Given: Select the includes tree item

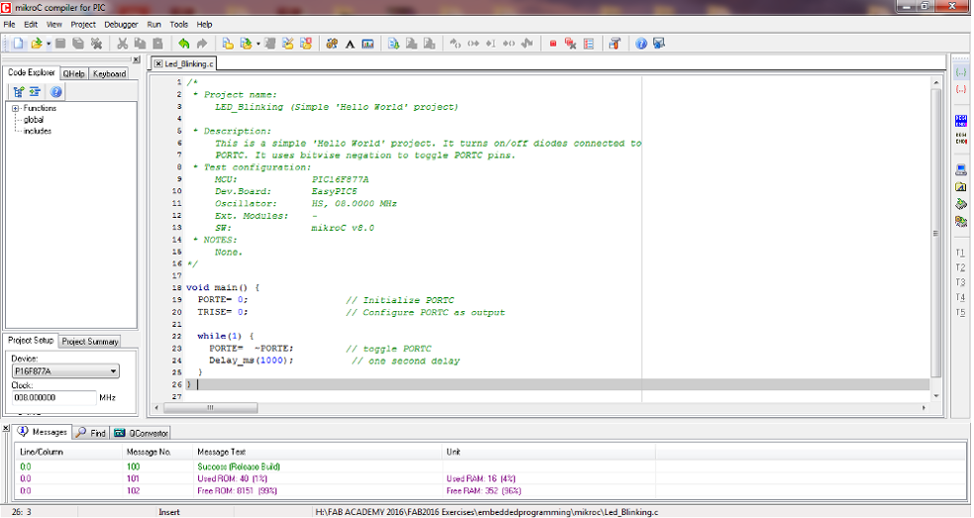Looking at the screenshot, I should [x=37, y=131].
